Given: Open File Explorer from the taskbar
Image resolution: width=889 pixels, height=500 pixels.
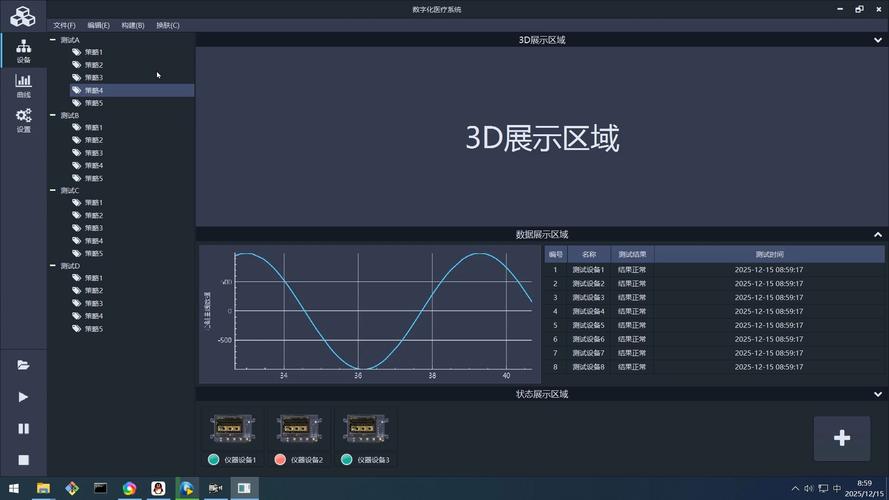Looking at the screenshot, I should tap(43, 488).
